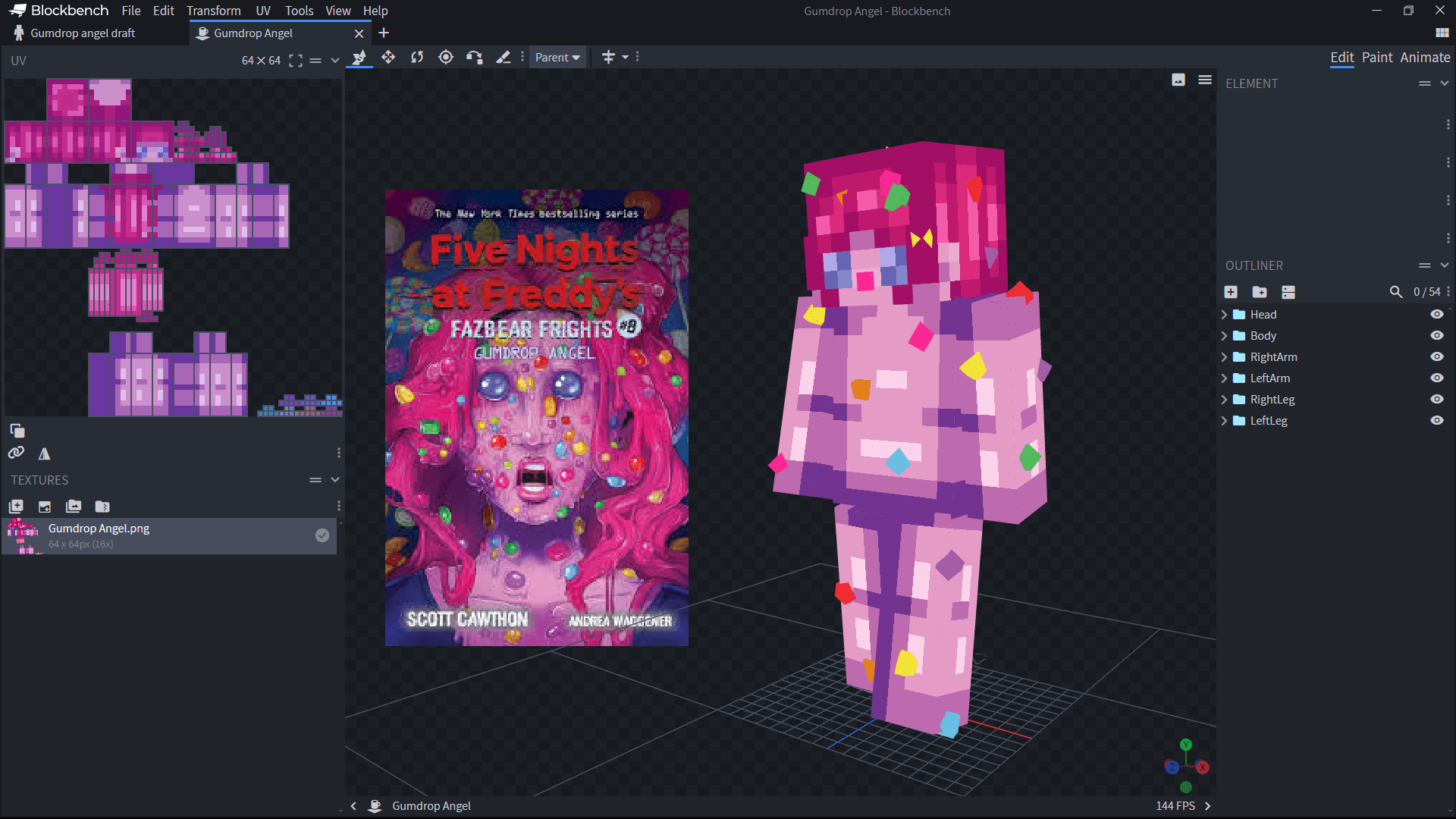Click the Add Cube icon in outliner
Screen dimensions: 1456x819
(1231, 292)
